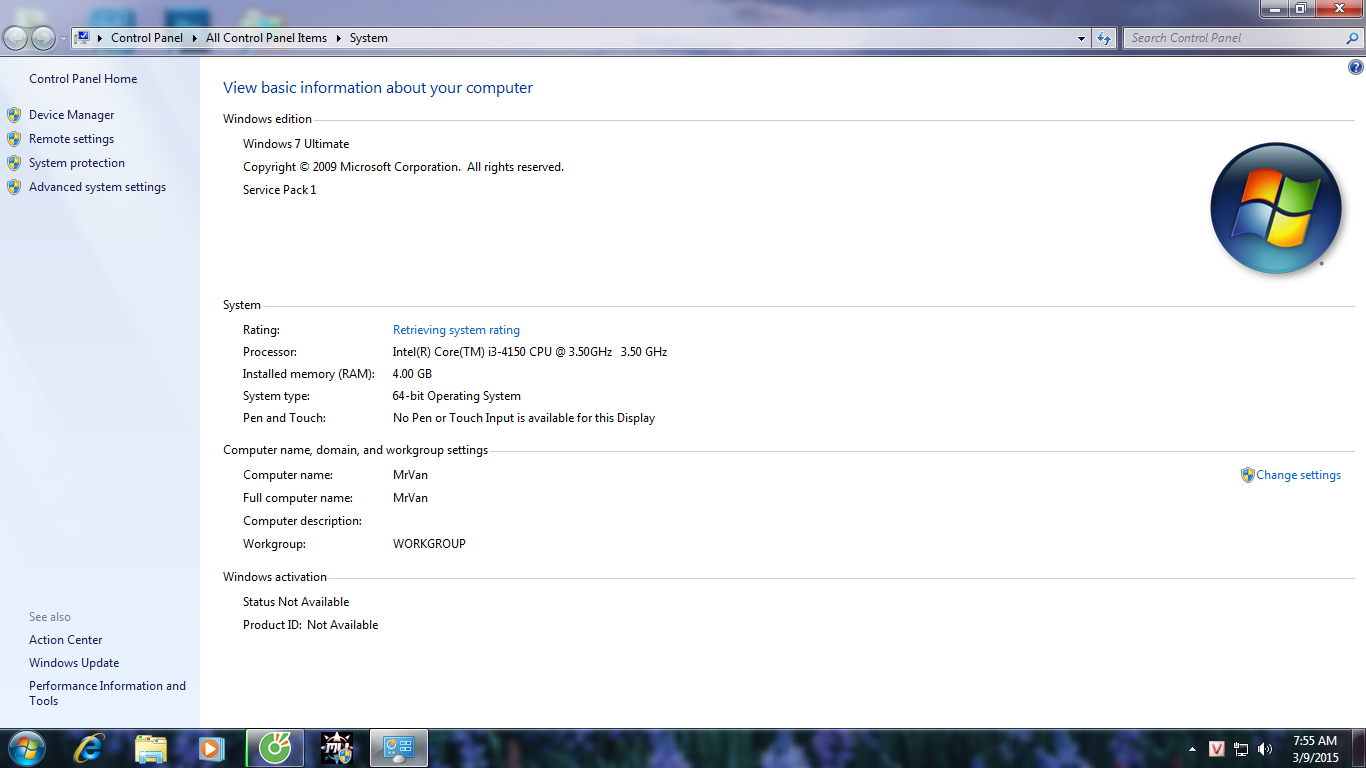Open the recent pages dropdown arrow

tap(63, 39)
